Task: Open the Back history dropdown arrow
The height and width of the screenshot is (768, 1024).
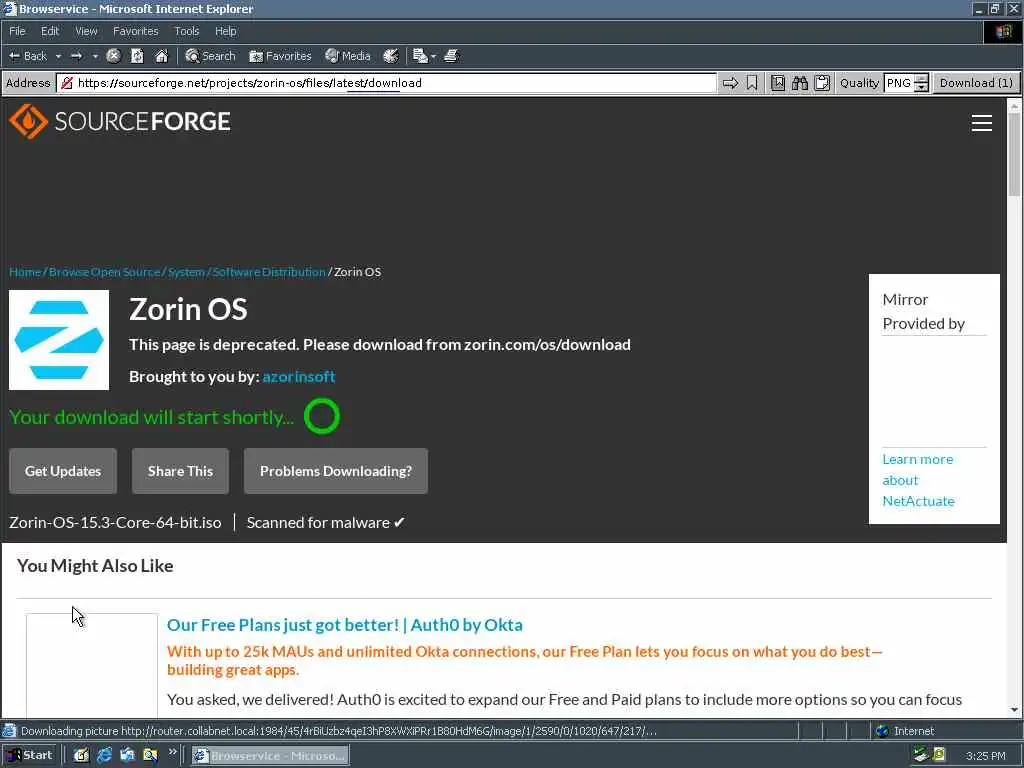Action: pos(58,57)
